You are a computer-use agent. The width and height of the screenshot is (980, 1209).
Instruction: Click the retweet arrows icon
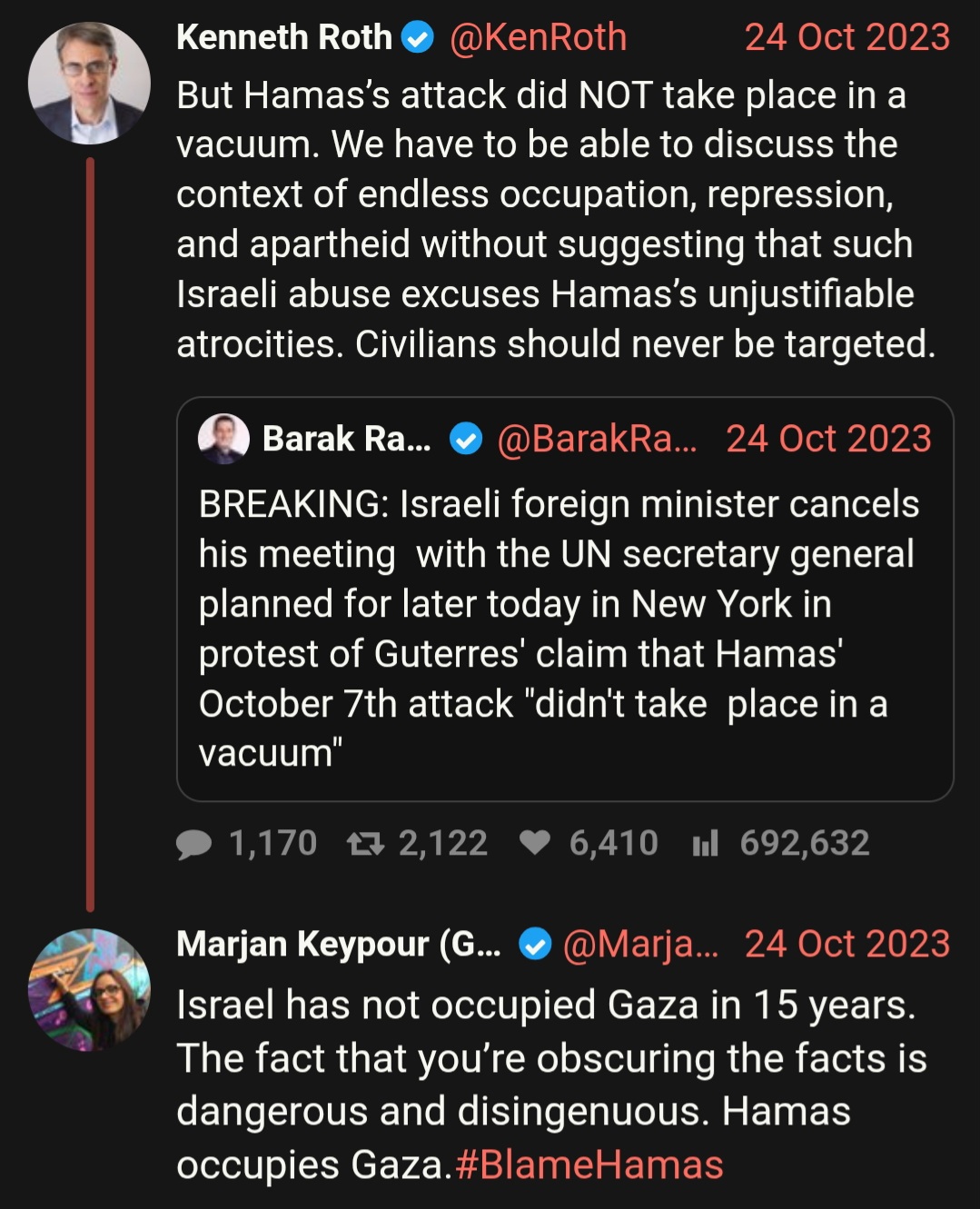(366, 845)
